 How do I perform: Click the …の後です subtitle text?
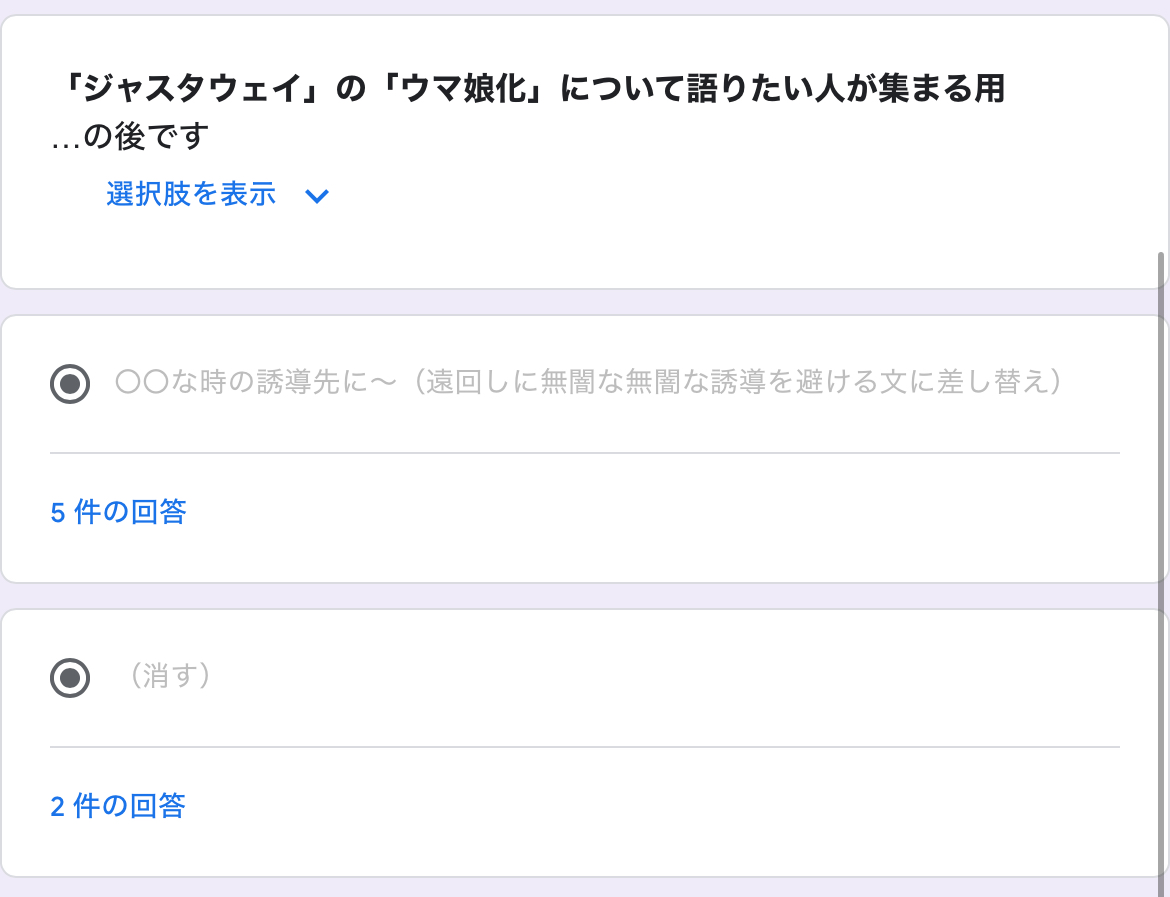point(130,137)
